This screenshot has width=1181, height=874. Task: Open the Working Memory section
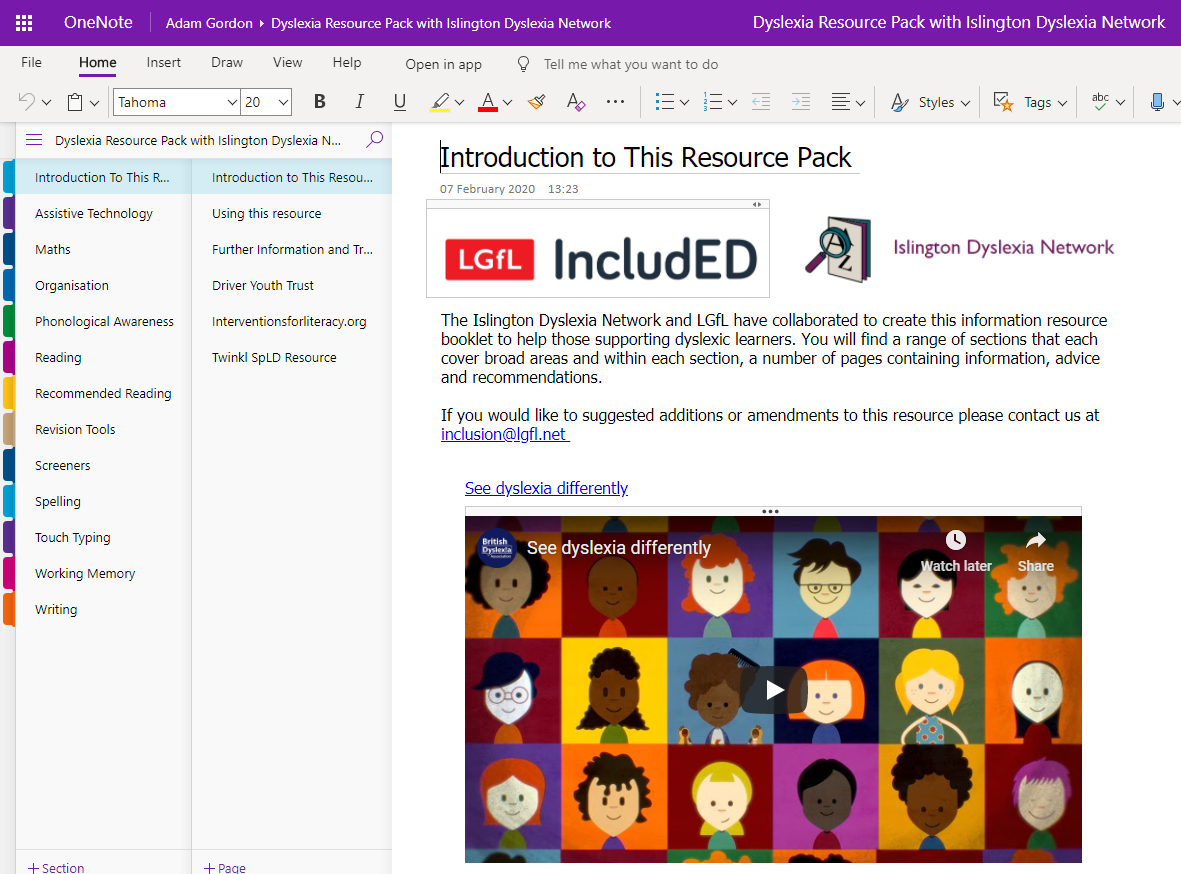click(103, 573)
